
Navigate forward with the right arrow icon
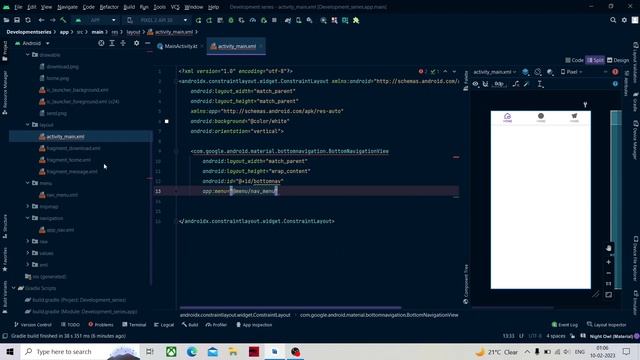coord(52,20)
